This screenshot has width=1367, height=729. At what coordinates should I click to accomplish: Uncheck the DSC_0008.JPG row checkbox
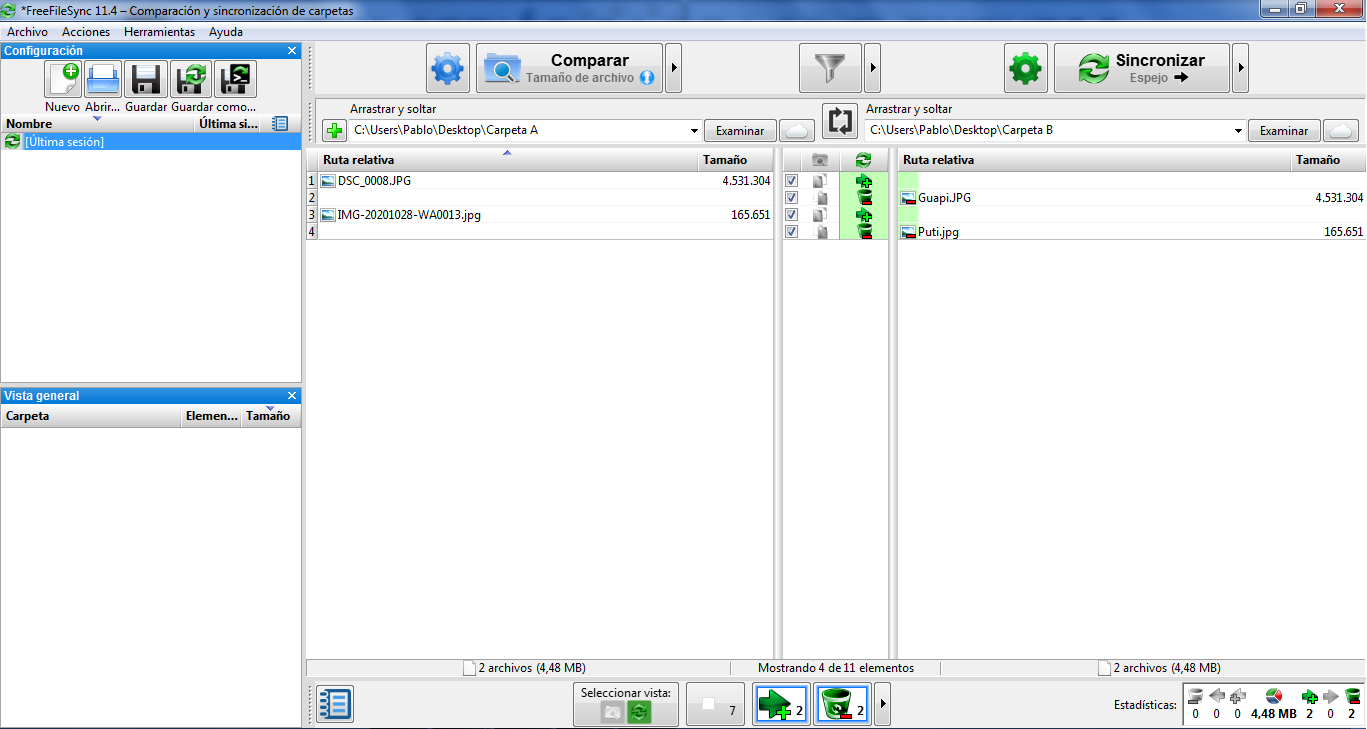pyautogui.click(x=792, y=181)
